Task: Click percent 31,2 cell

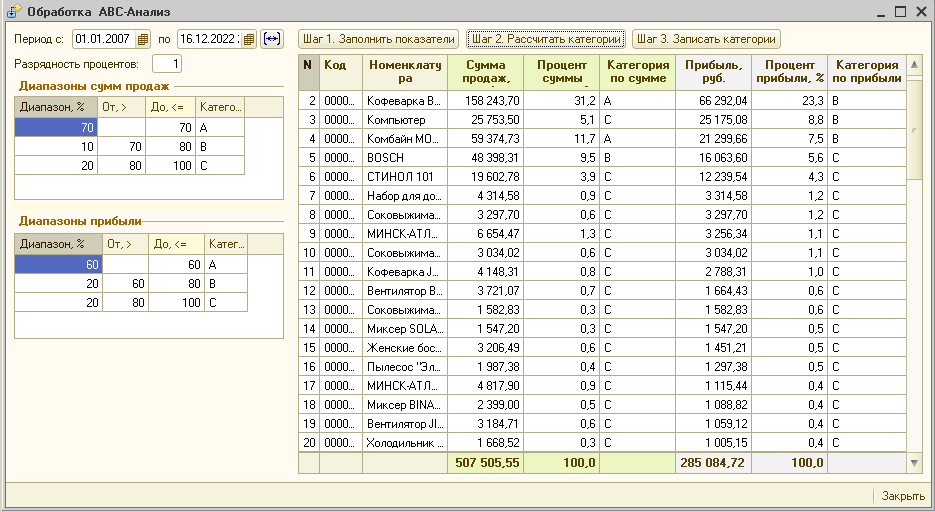Action: 561,101
